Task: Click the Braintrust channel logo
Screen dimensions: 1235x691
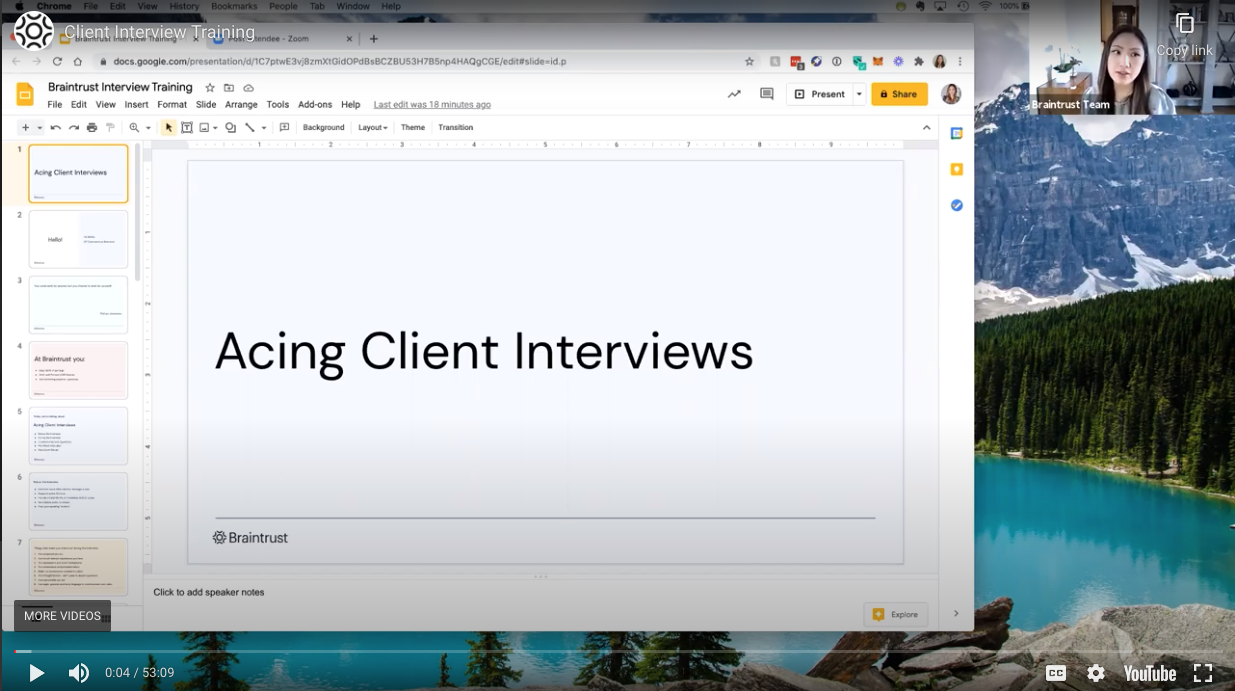Action: [x=33, y=31]
